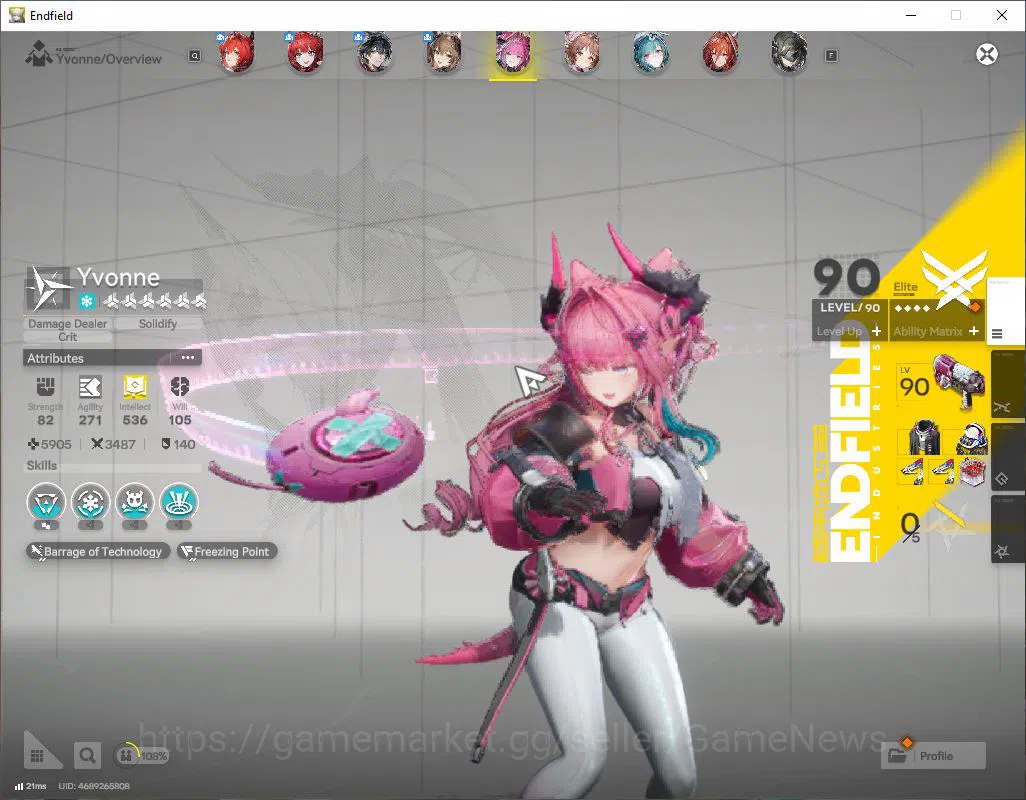1026x800 pixels.
Task: Click the Agility attribute icon
Action: [90, 387]
